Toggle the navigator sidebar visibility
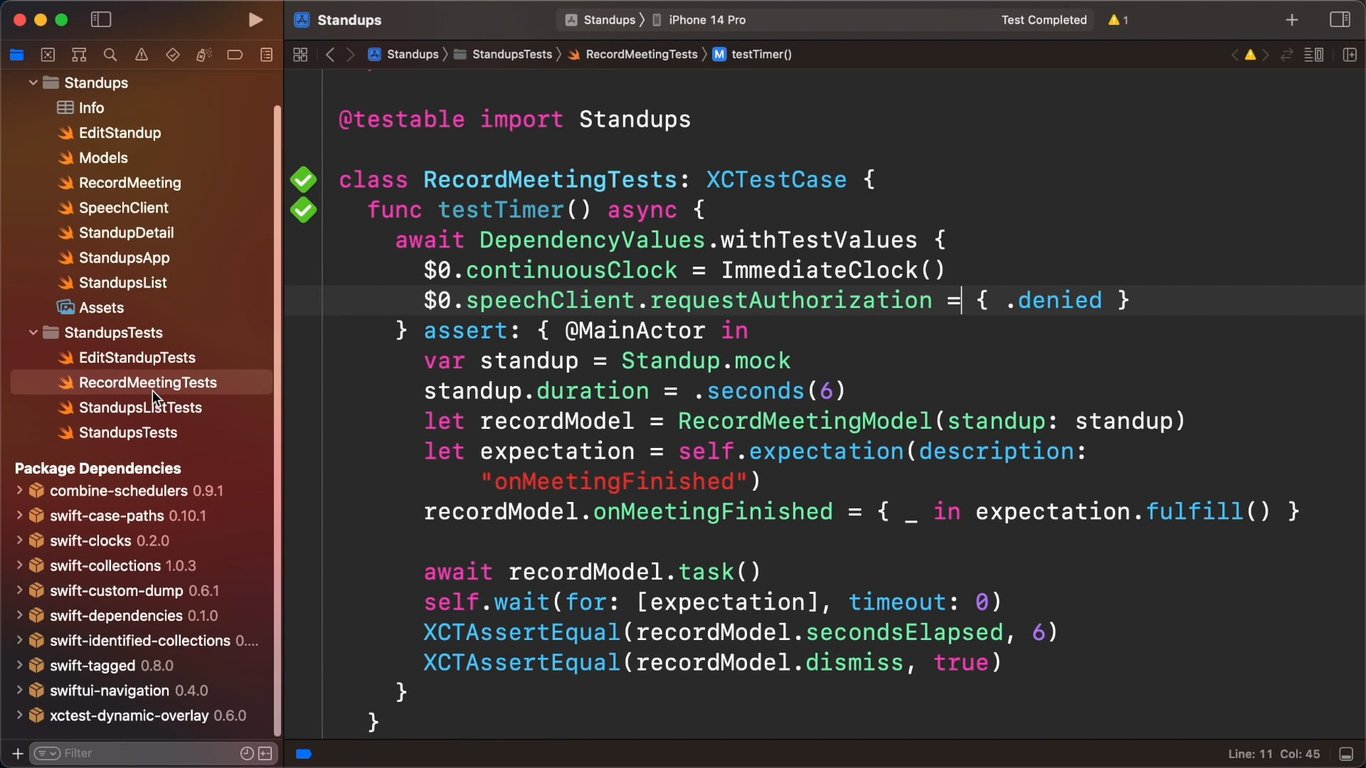This screenshot has height=768, width=1366. (101, 20)
